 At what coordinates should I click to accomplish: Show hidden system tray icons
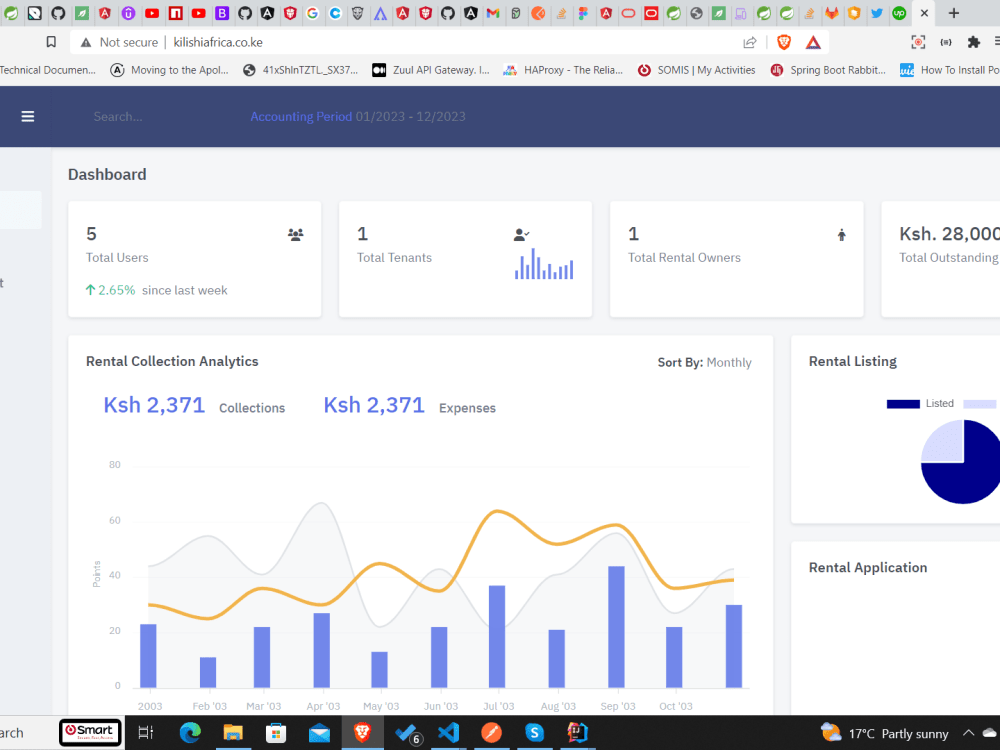click(x=968, y=733)
